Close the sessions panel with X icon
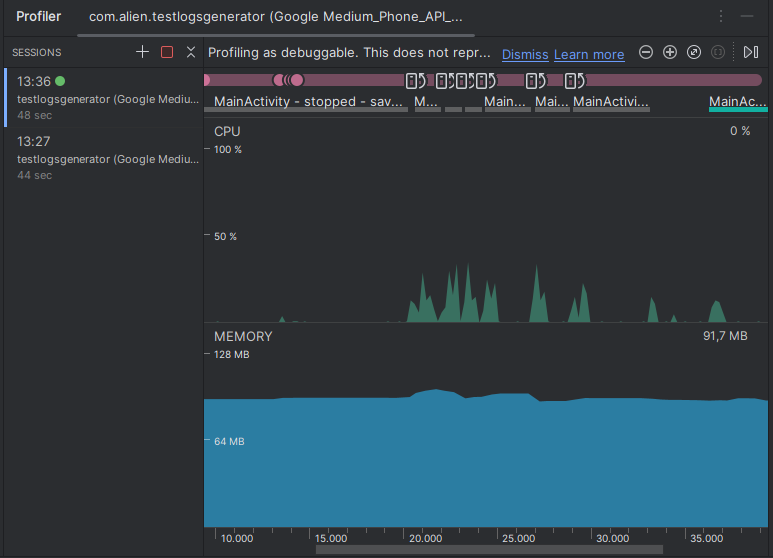773x558 pixels. pyautogui.click(x=191, y=52)
